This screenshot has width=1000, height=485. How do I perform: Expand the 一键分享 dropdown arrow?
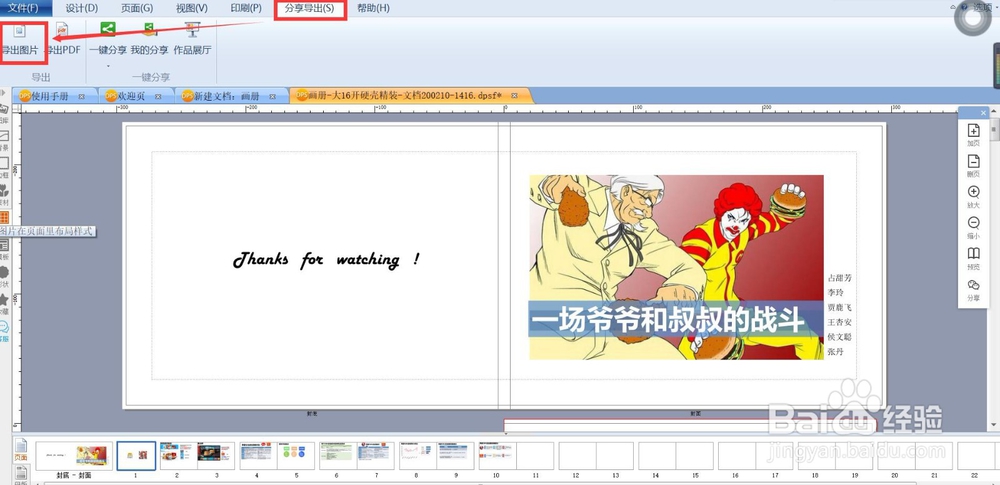pyautogui.click(x=108, y=65)
